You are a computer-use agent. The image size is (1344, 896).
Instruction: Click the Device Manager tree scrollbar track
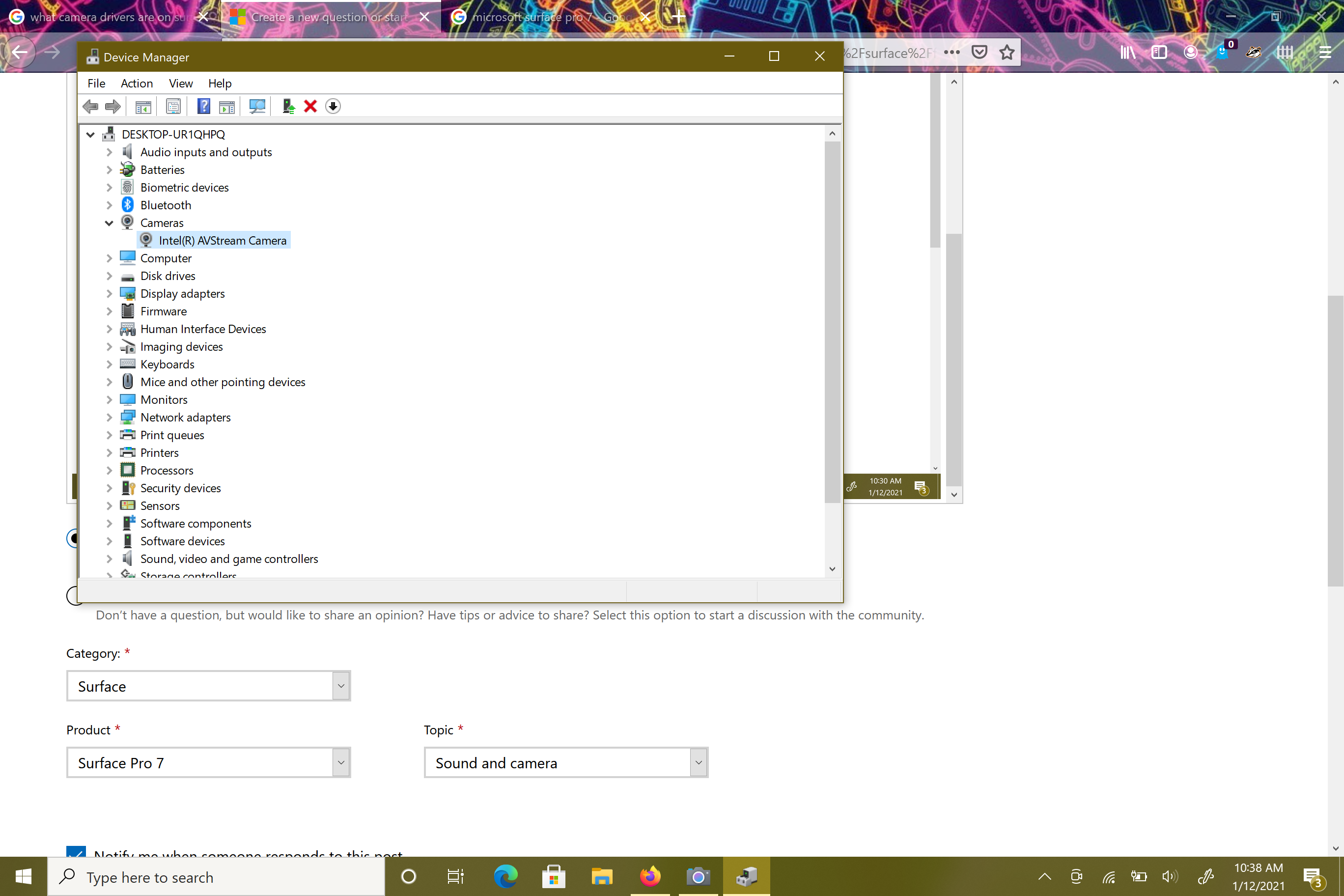tap(832, 532)
